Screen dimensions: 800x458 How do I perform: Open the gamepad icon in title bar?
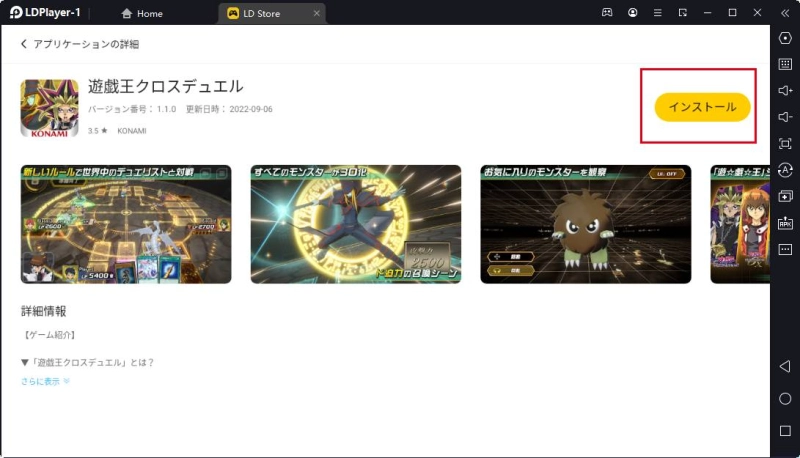(x=607, y=13)
